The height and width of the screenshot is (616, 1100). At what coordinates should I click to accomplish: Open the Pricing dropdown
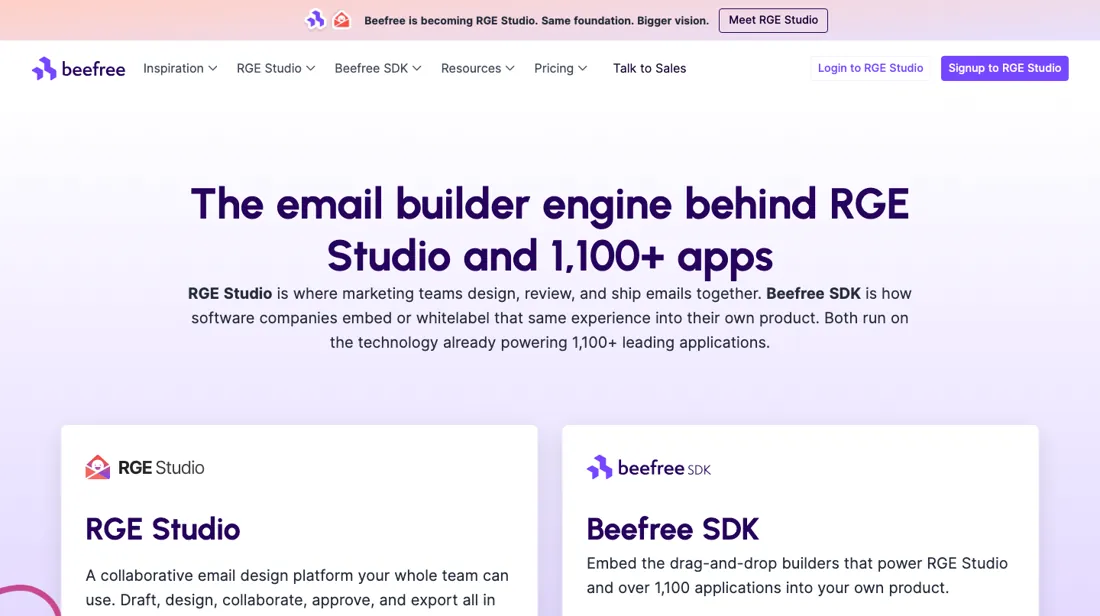[x=561, y=68]
